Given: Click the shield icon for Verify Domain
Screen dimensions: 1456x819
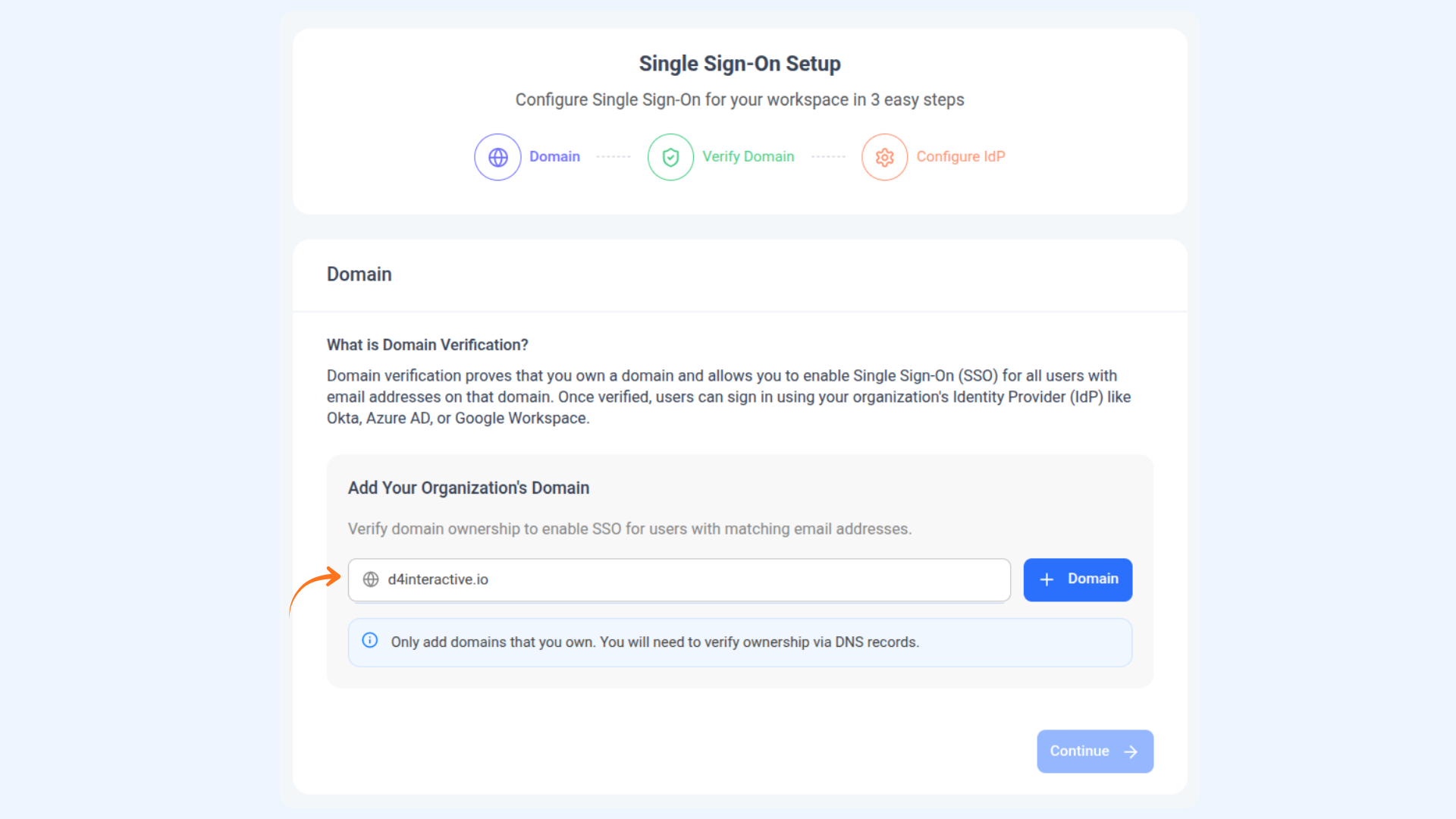Looking at the screenshot, I should tap(670, 157).
